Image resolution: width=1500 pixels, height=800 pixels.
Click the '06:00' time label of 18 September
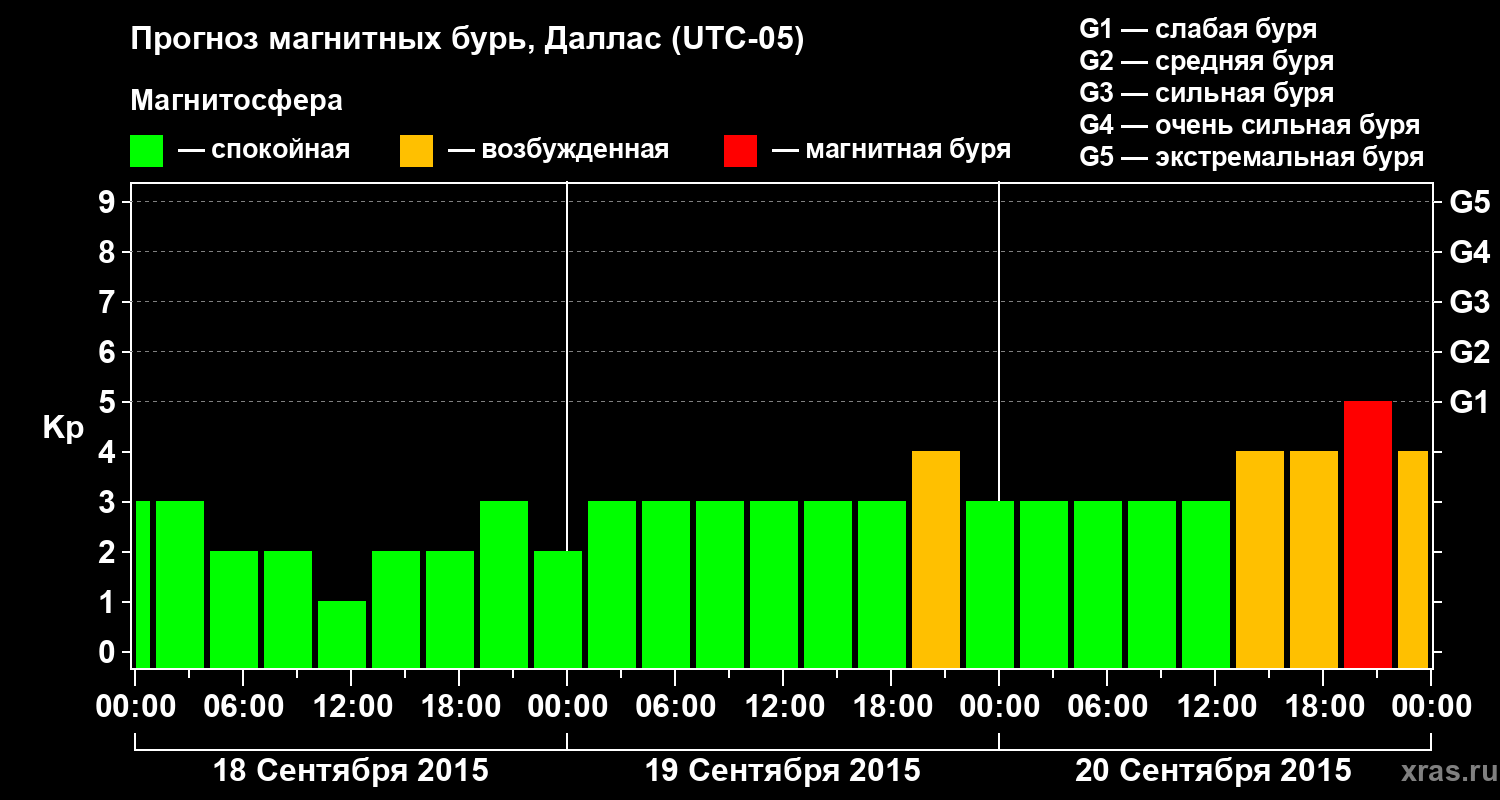click(x=243, y=707)
